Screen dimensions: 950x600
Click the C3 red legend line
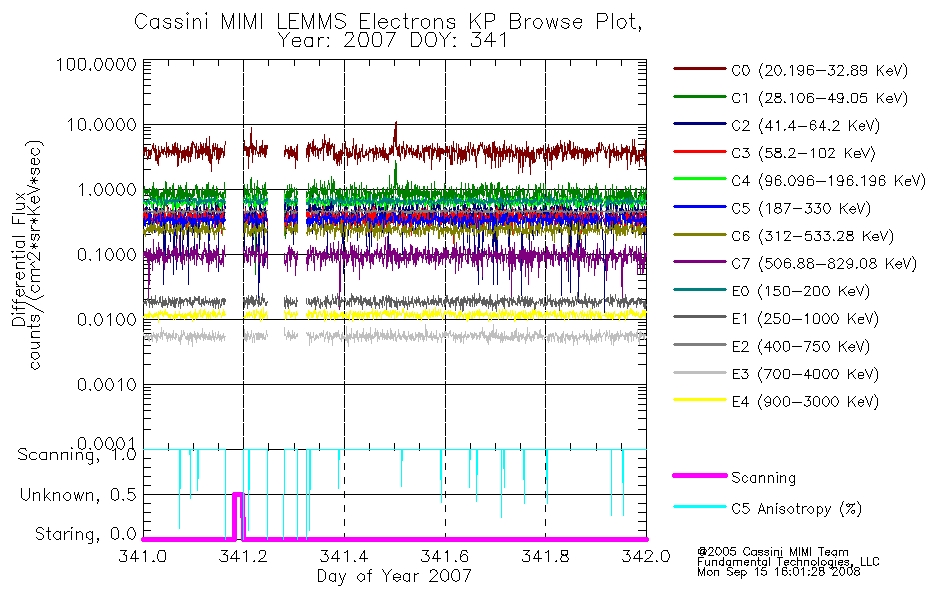(x=699, y=152)
